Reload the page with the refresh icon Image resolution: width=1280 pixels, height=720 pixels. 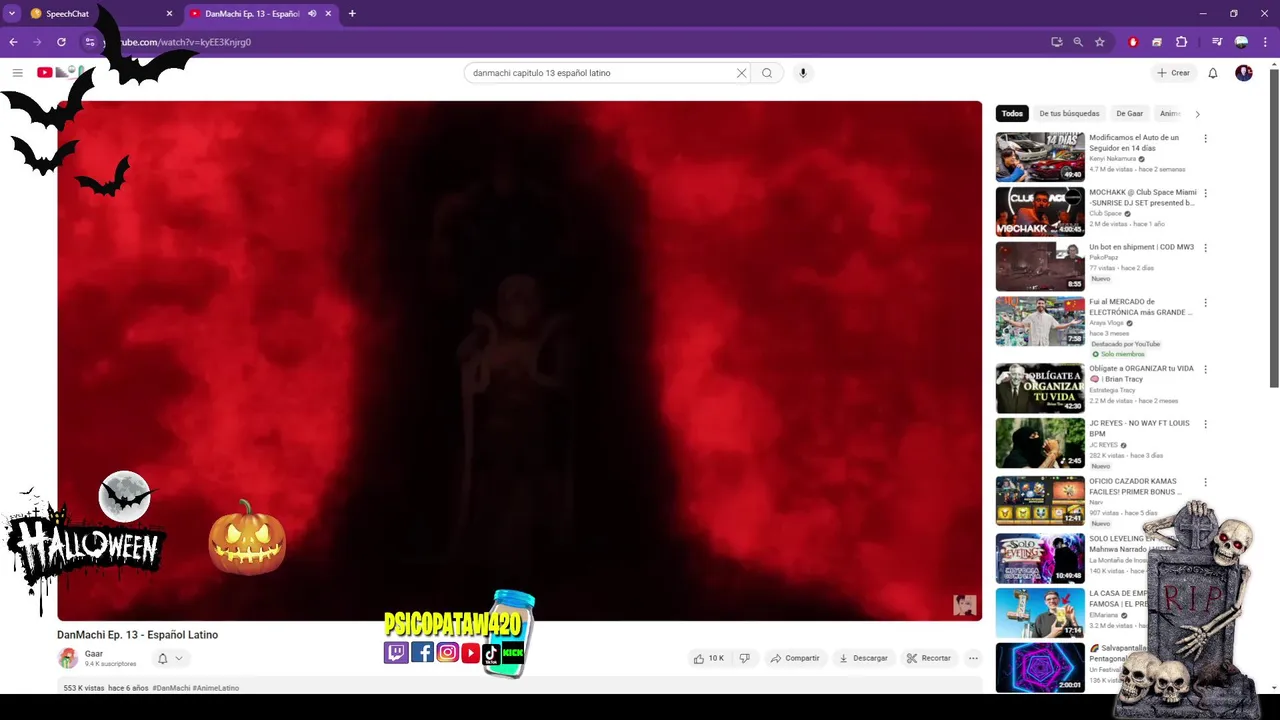[61, 42]
